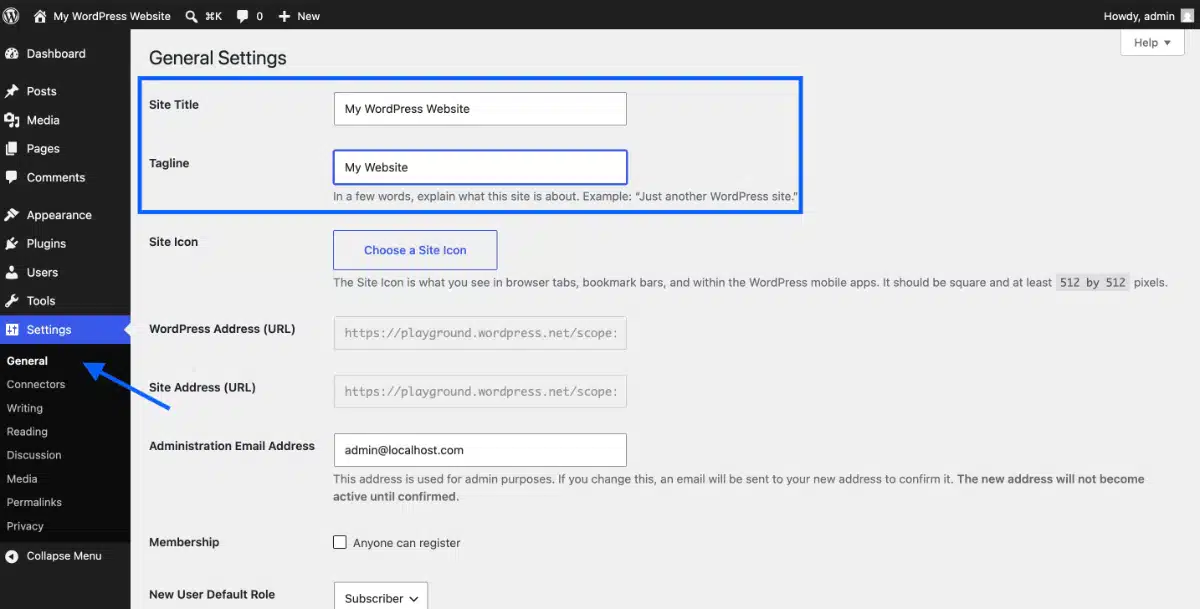Enable the Anyone can register checkbox
Screen dimensions: 1200x609
340,542
